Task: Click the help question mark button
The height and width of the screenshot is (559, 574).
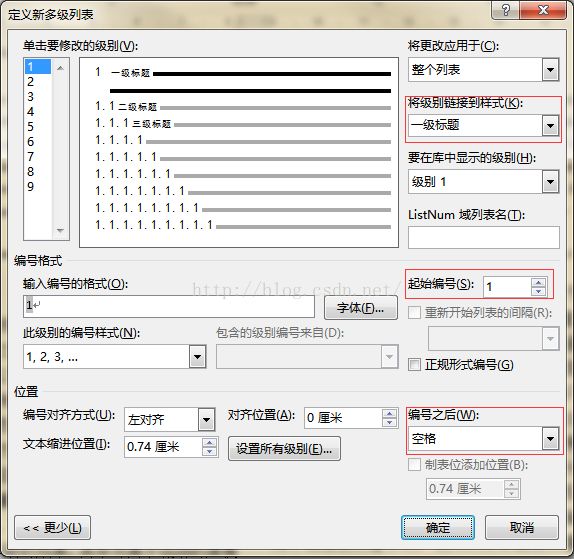Action: pos(506,10)
